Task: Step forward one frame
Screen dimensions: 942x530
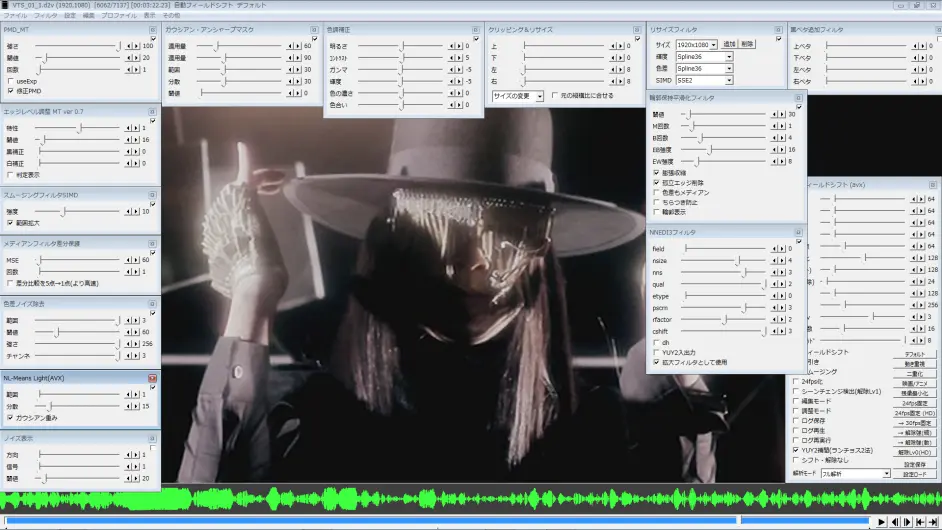Action: 907,522
